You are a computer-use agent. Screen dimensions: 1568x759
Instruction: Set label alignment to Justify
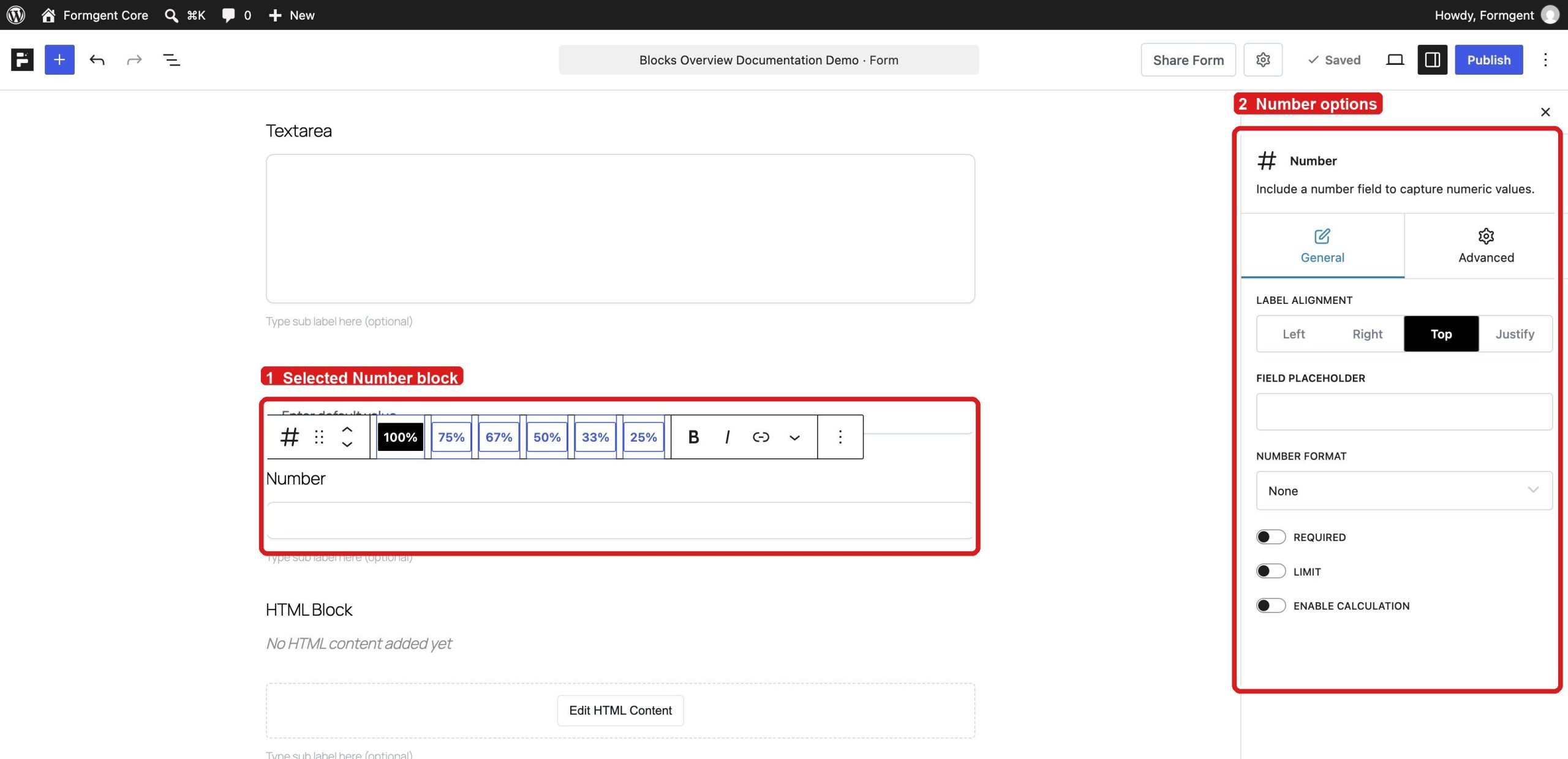pos(1515,334)
